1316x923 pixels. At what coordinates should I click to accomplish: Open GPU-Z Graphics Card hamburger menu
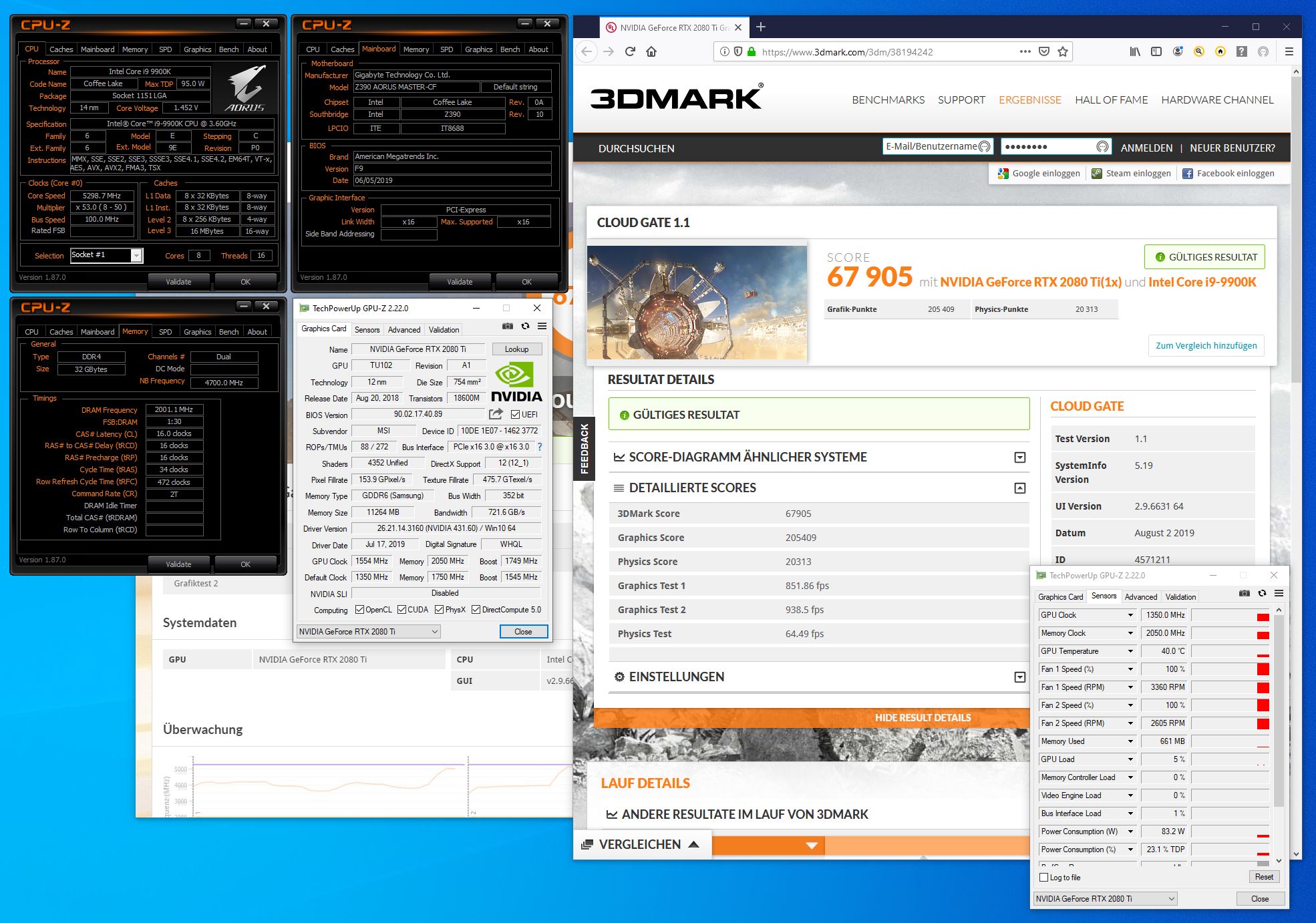click(542, 326)
